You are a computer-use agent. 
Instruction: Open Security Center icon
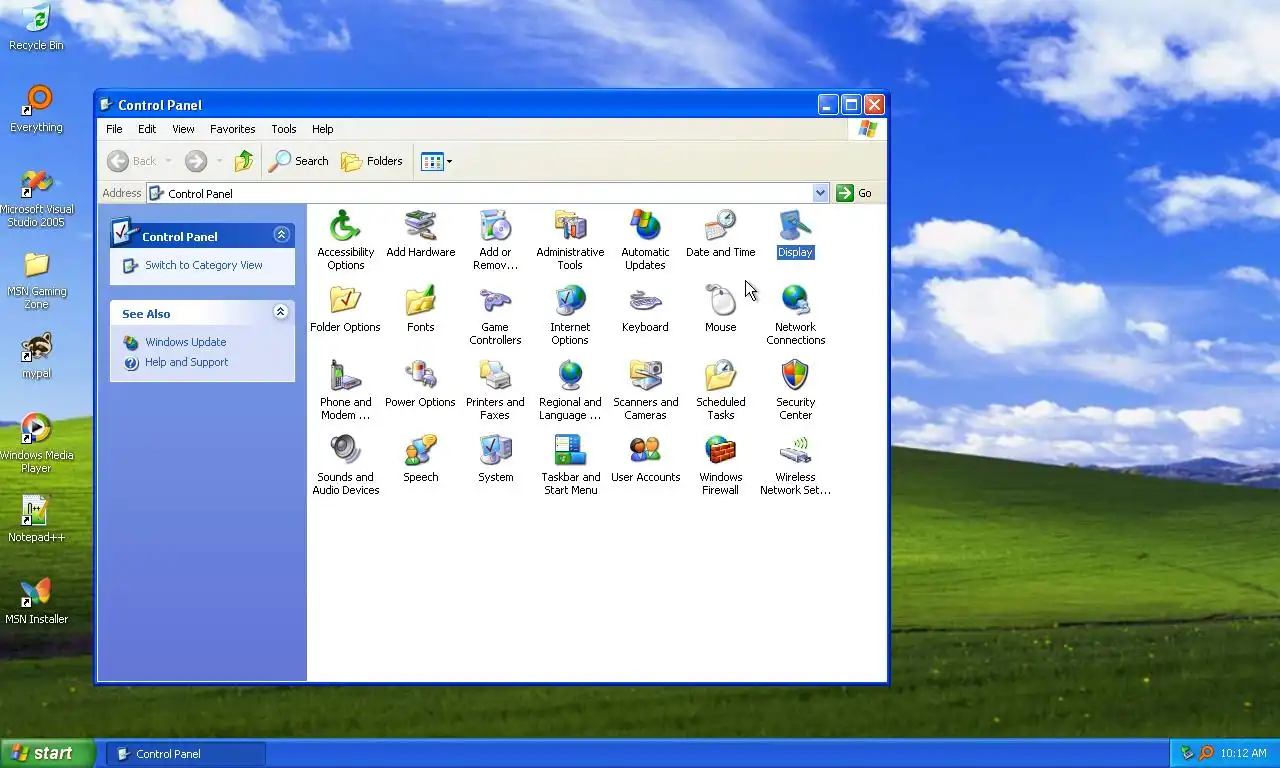(x=795, y=389)
